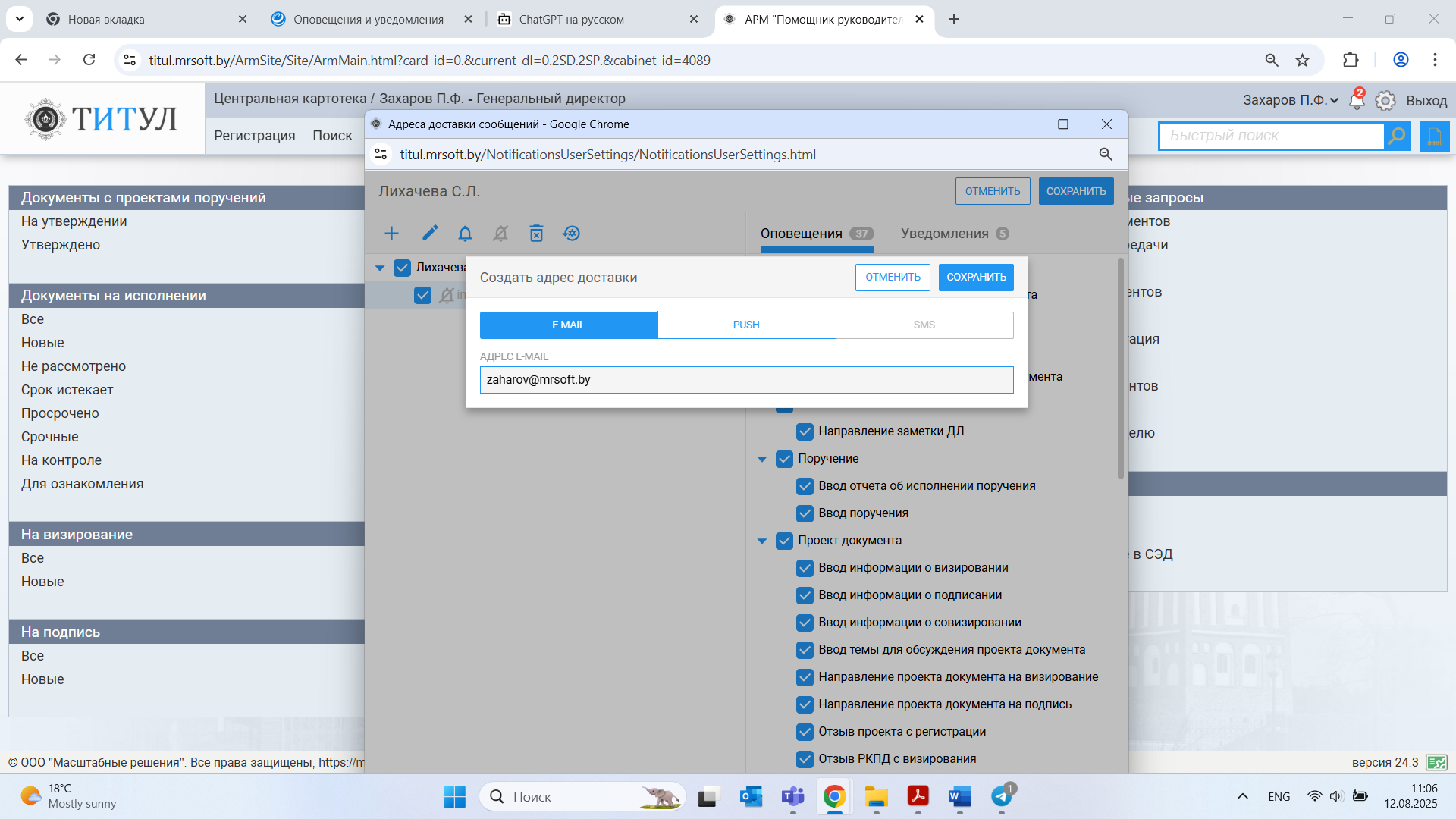Screen dimensions: 1456x819
Task: Toggle Направление заметки ДЛ checkbox
Action: click(x=805, y=431)
